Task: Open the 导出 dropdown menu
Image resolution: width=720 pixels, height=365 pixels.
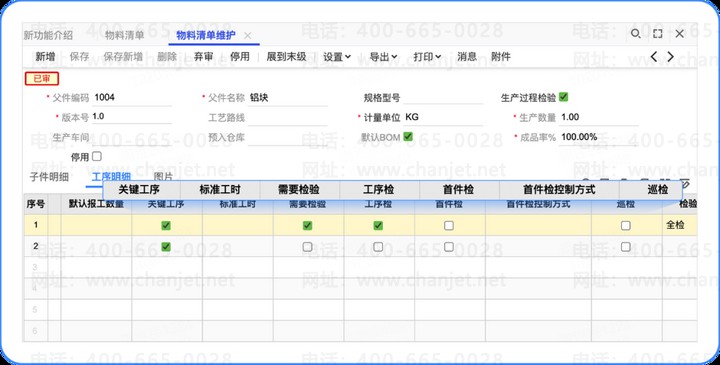Action: [383, 57]
